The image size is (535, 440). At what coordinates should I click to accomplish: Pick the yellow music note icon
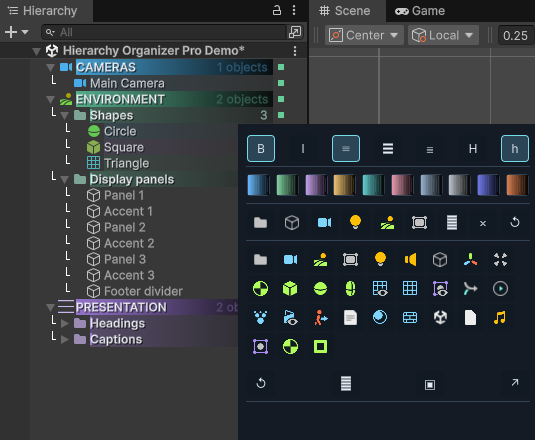click(x=500, y=318)
